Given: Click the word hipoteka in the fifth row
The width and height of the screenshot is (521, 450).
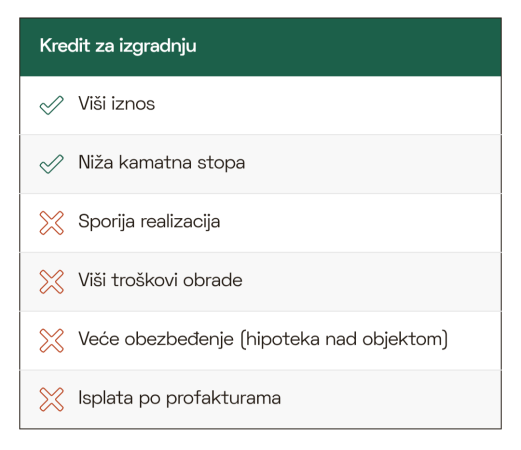Looking at the screenshot, I should point(282,339).
